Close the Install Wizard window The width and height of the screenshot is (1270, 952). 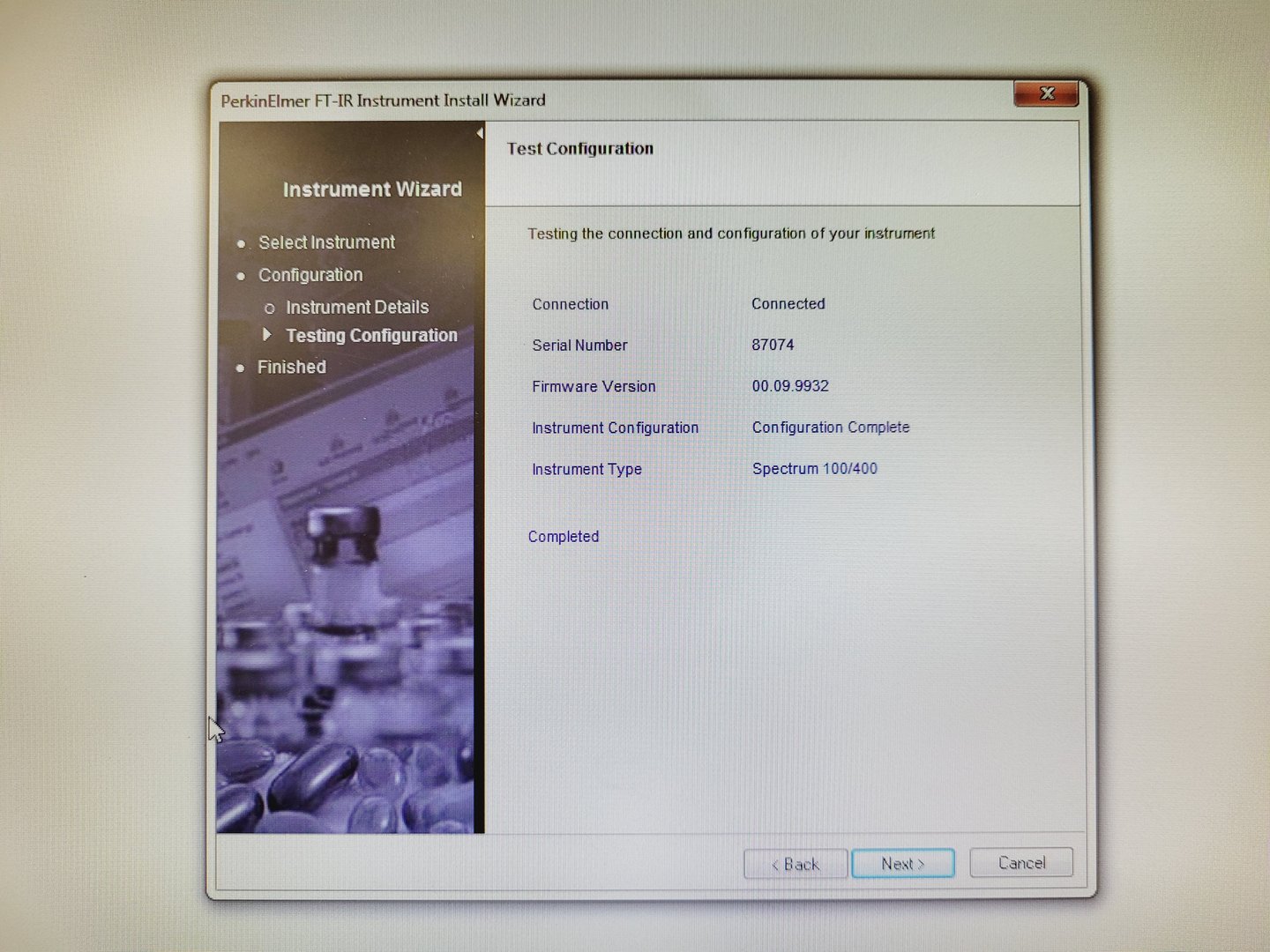click(1046, 93)
